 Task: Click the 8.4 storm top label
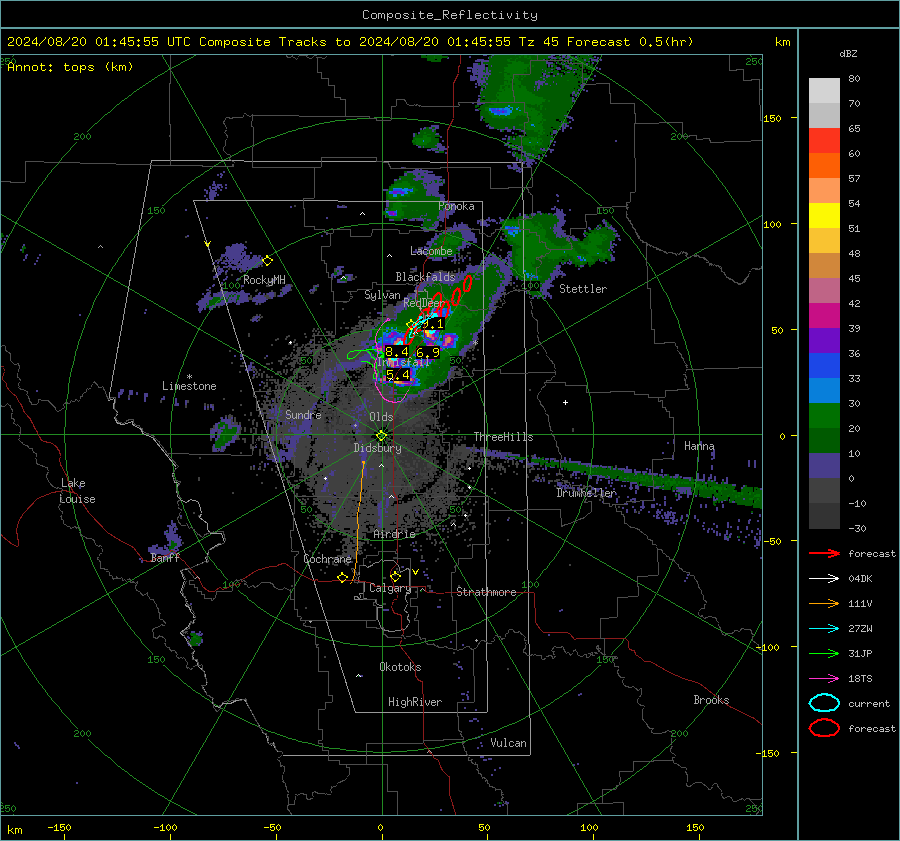click(x=397, y=352)
